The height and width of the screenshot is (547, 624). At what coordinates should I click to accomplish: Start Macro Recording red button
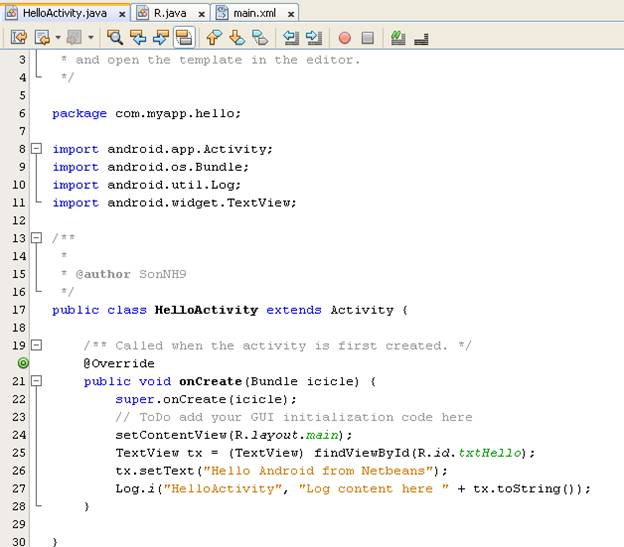tap(345, 38)
